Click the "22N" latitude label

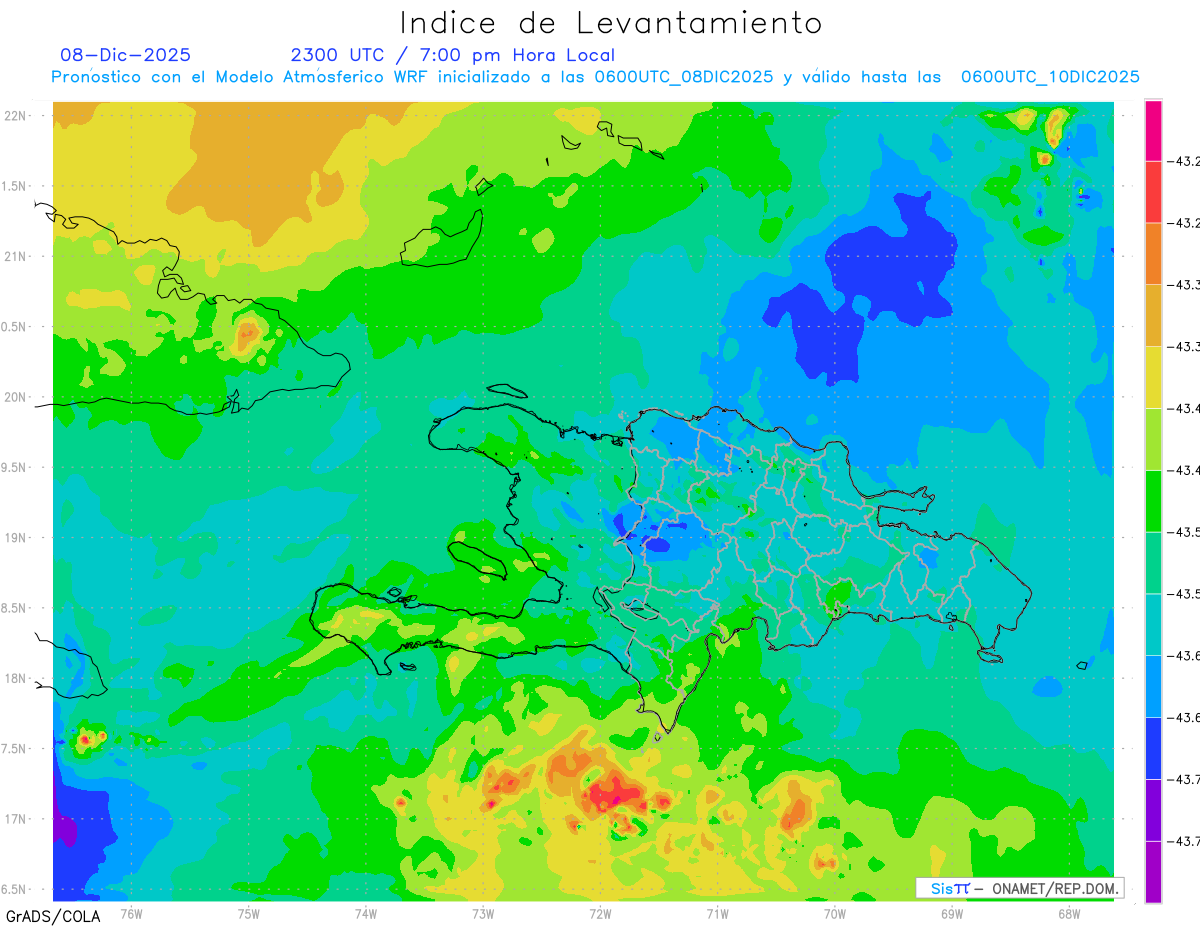[15, 116]
